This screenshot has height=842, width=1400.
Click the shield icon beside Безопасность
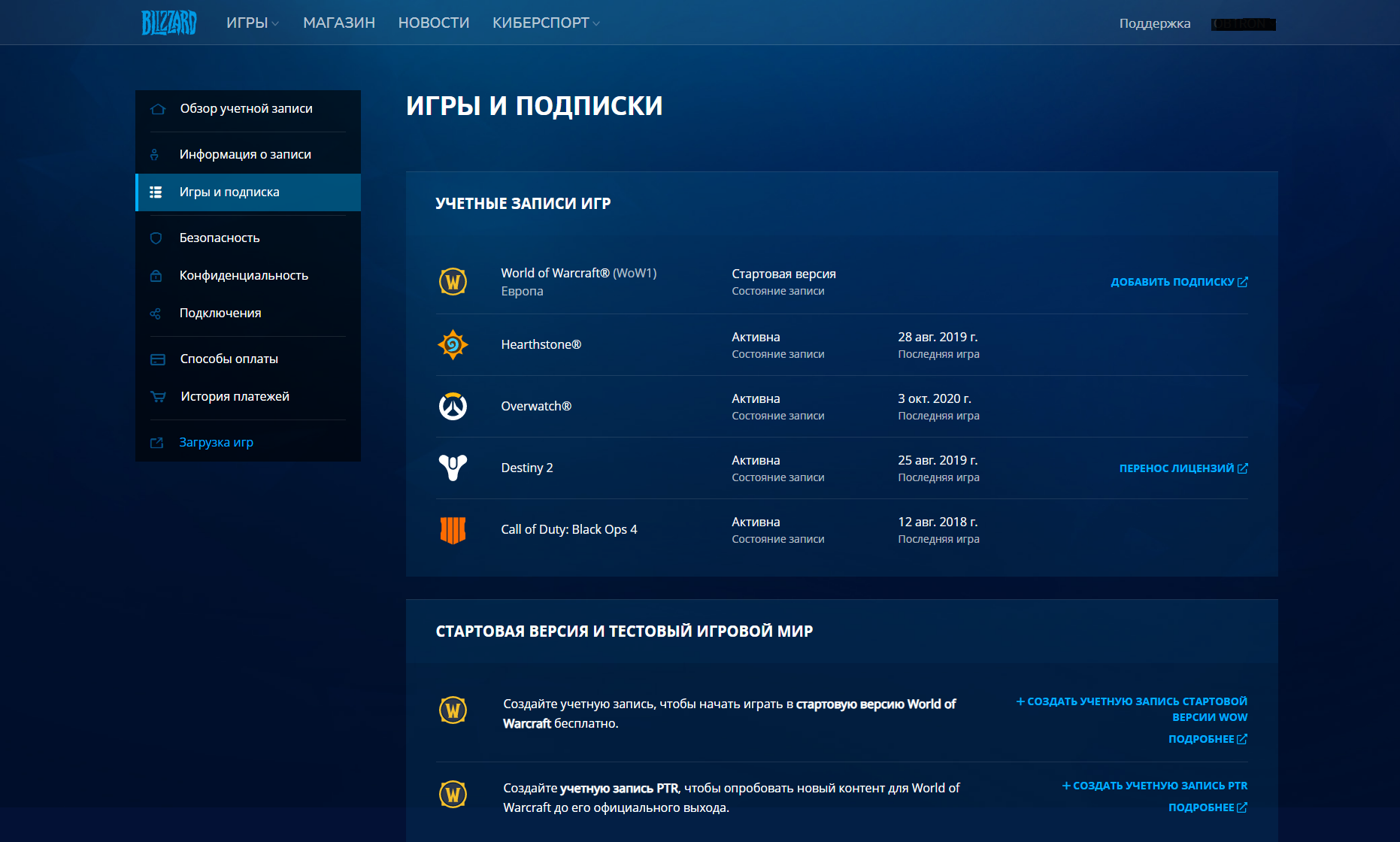(x=156, y=238)
